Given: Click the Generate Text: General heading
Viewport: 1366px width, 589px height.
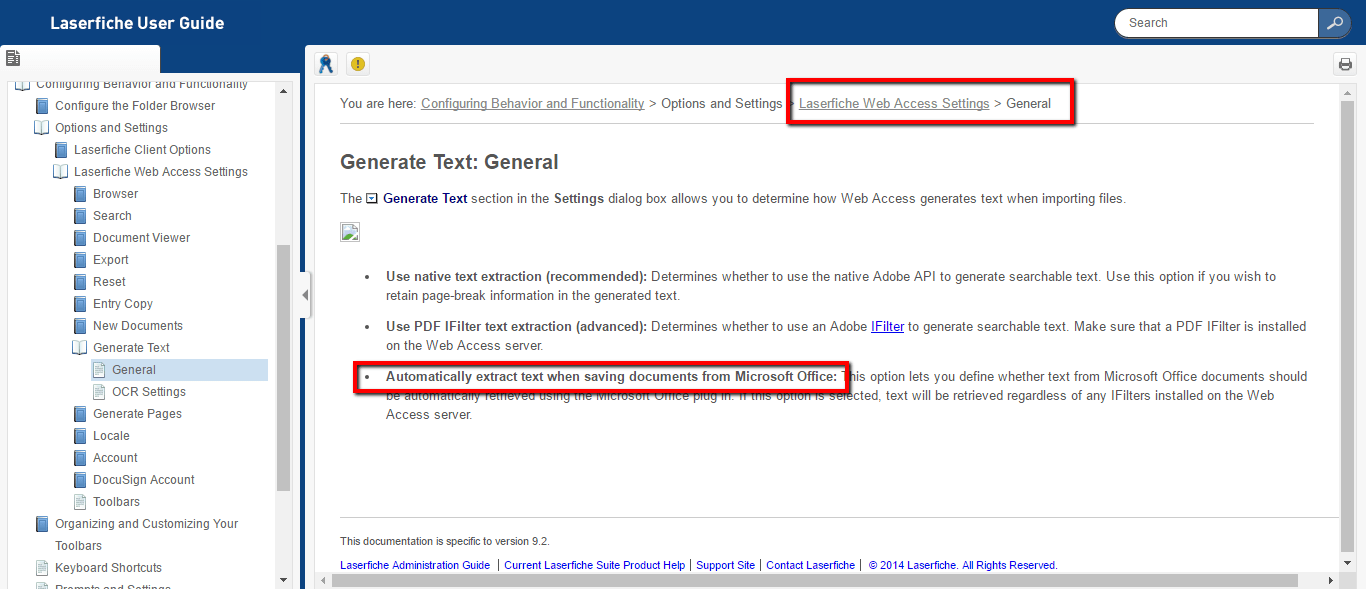Looking at the screenshot, I should 449,162.
